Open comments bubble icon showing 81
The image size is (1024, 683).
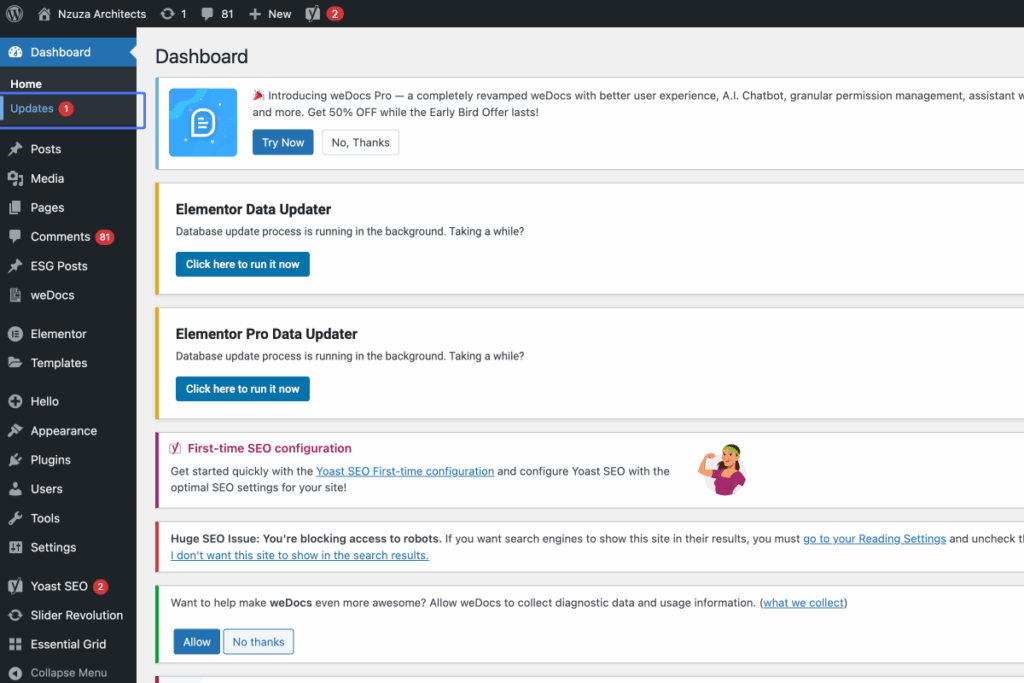207,14
